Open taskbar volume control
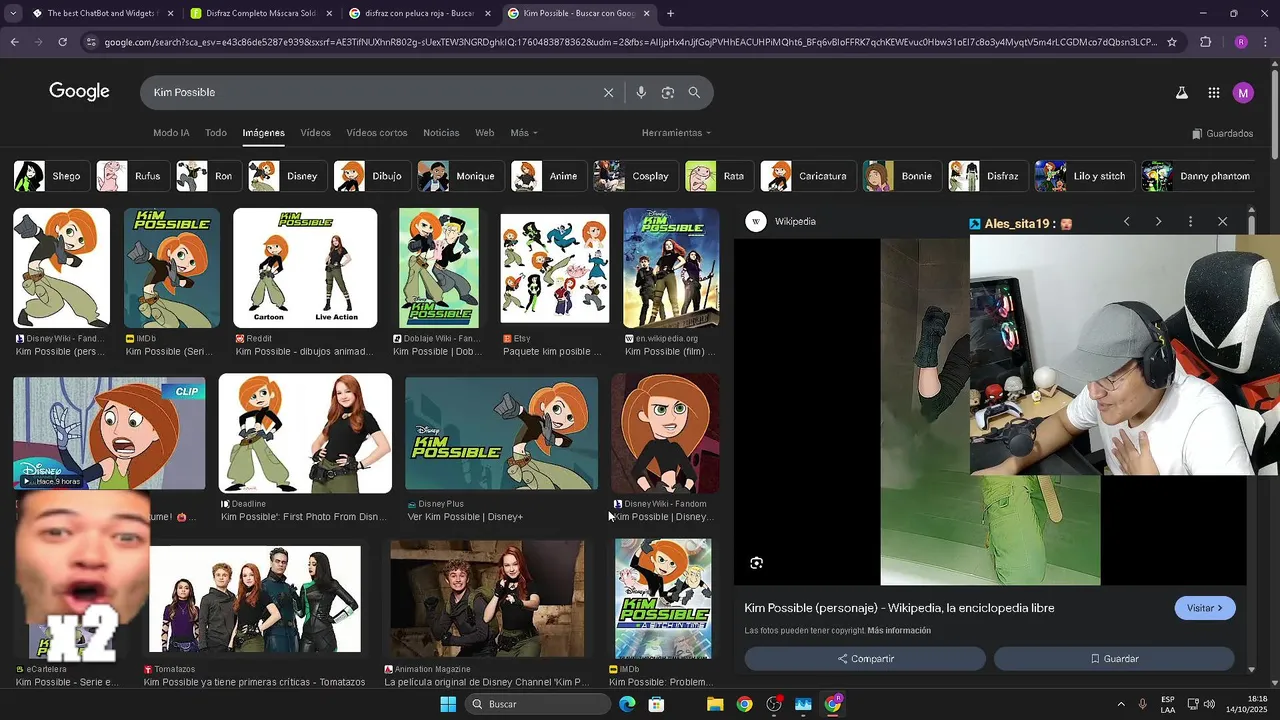This screenshot has height=720, width=1280. (1209, 704)
